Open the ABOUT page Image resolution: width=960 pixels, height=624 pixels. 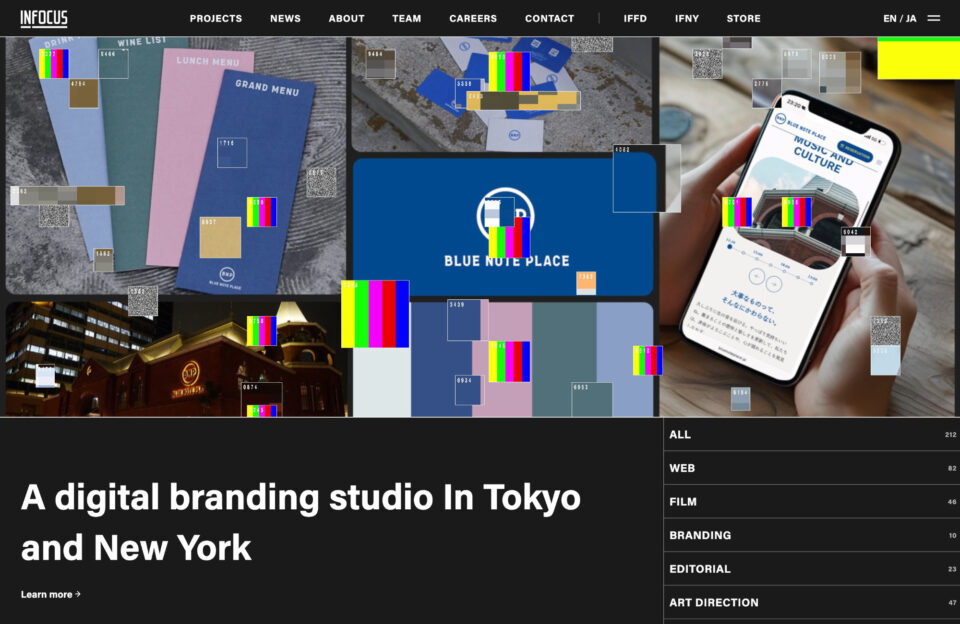click(346, 18)
